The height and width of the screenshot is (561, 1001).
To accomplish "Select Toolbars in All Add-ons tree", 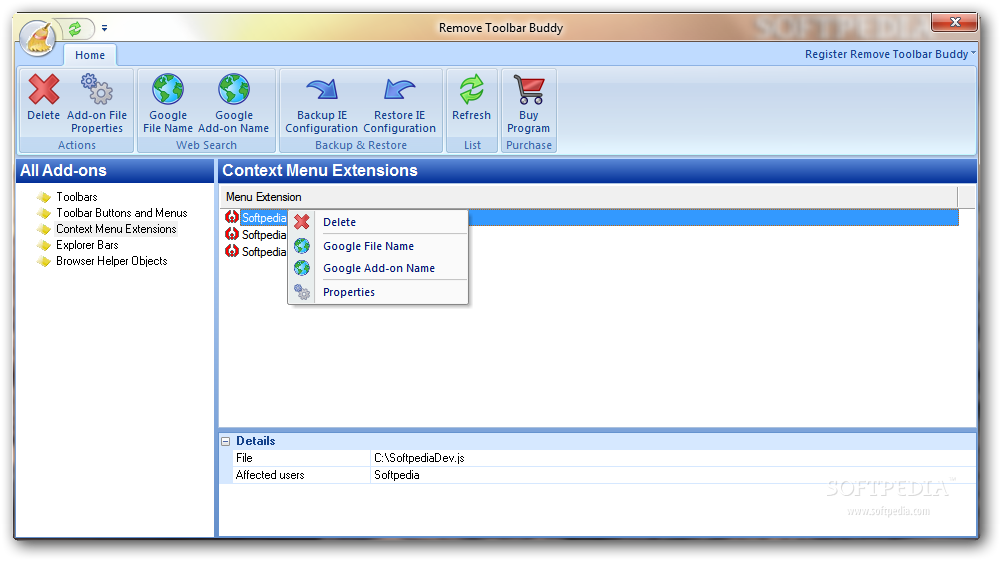I will (x=77, y=197).
